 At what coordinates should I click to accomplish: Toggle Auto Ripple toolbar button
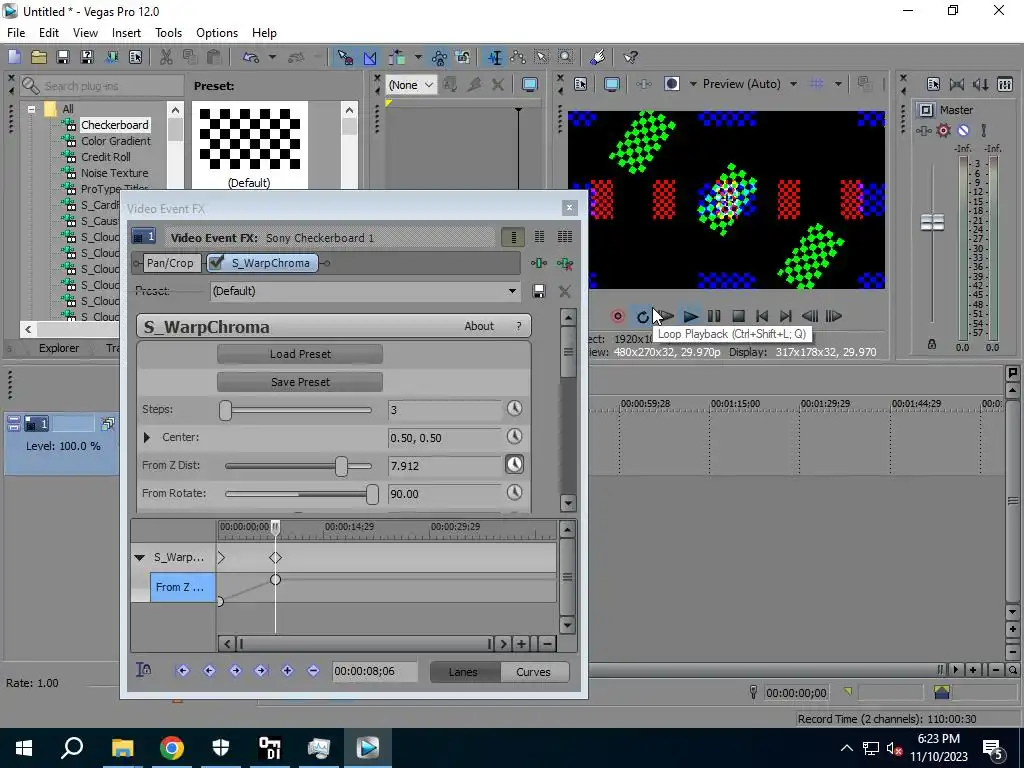[x=396, y=57]
